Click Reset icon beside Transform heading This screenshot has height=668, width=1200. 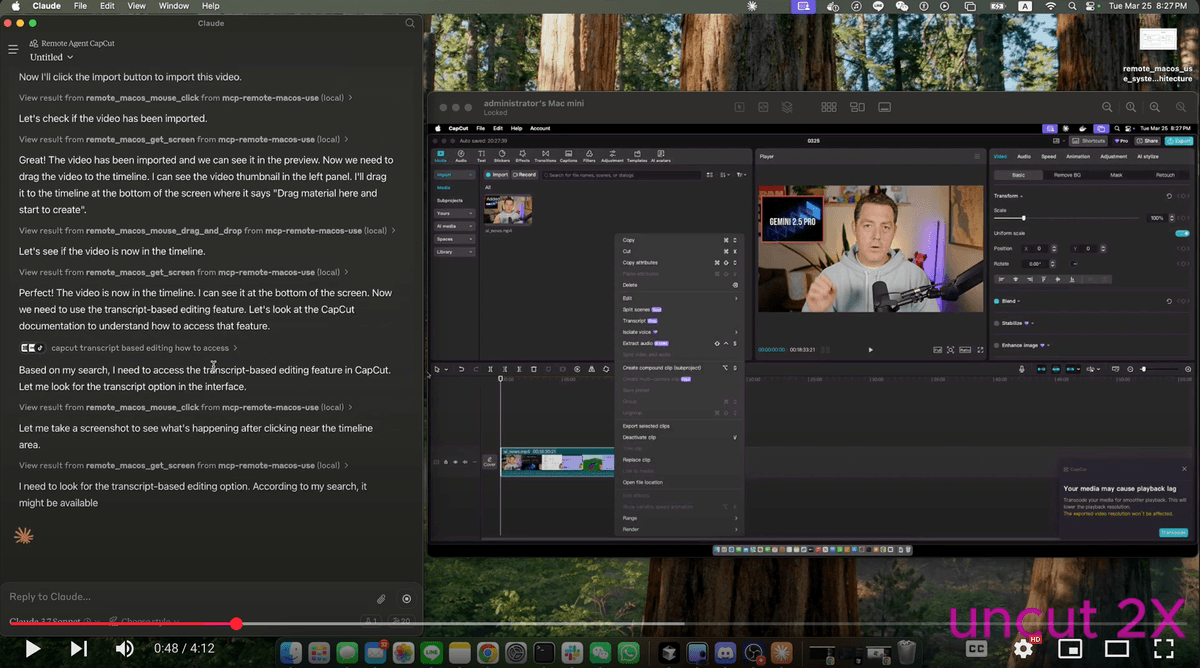(x=1170, y=196)
